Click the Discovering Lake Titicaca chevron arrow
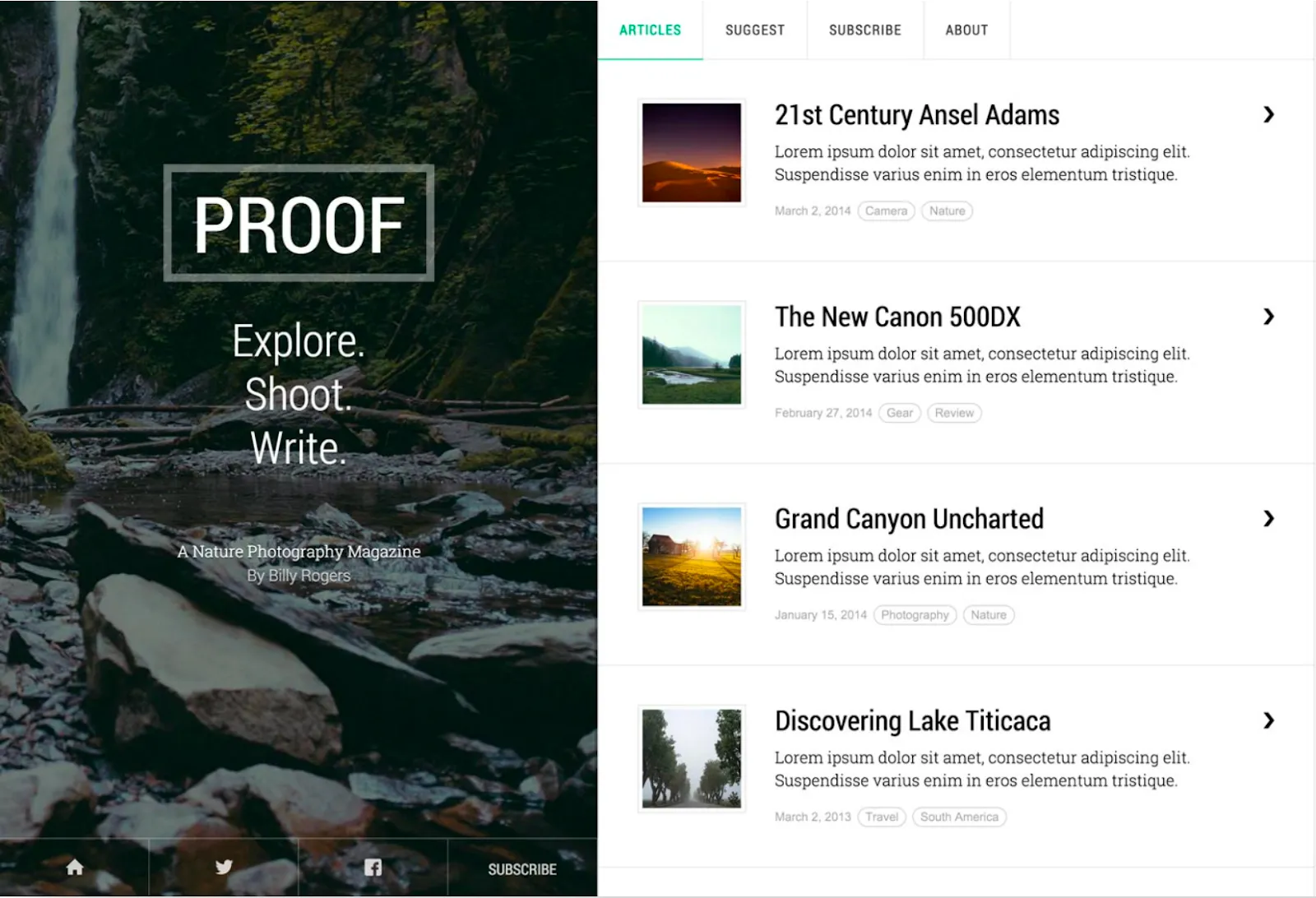1316x898 pixels. pos(1268,720)
